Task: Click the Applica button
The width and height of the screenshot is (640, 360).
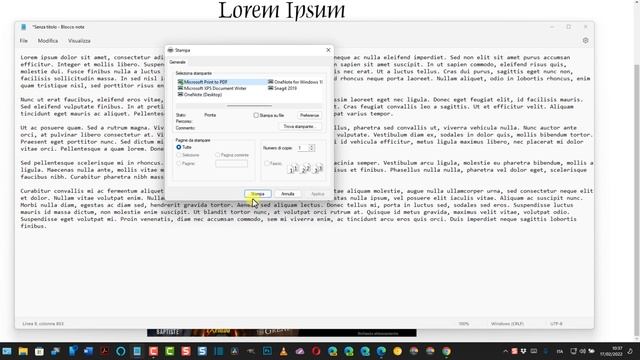Action: pyautogui.click(x=318, y=194)
